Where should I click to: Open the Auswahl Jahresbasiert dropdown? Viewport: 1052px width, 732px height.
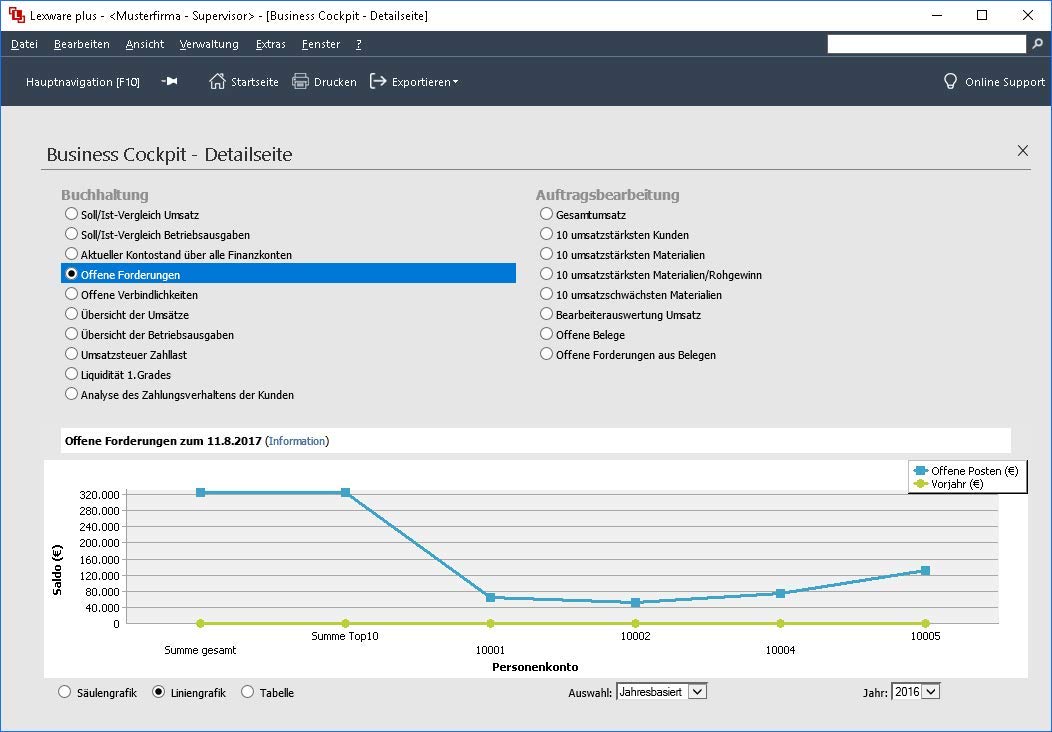[662, 692]
